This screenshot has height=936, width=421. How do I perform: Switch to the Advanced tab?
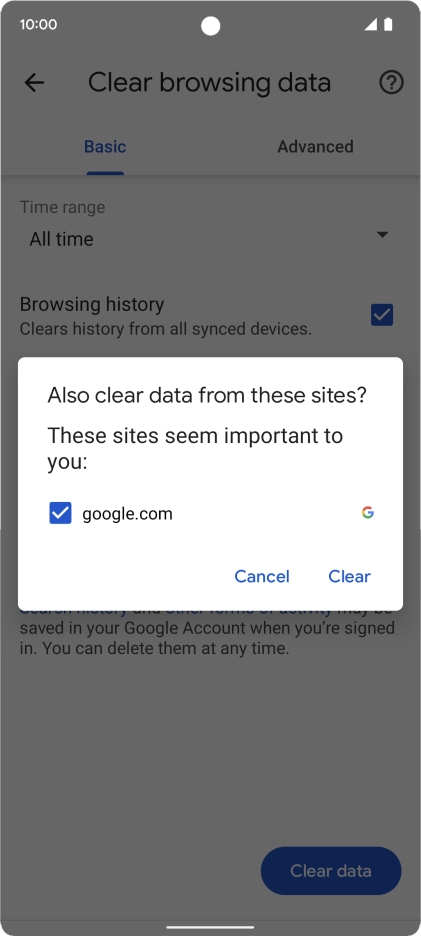tap(315, 147)
